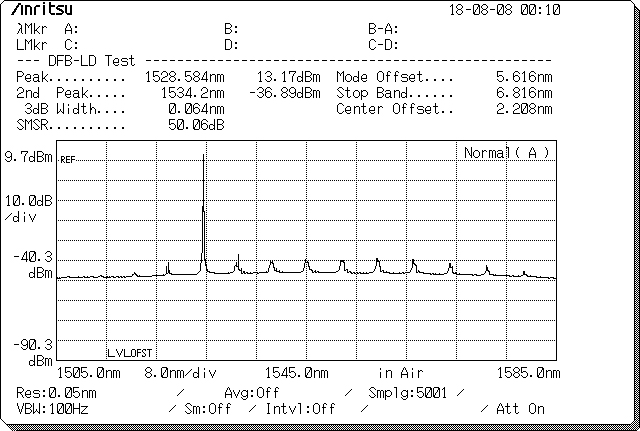Click the 8.0nm/div span value

(x=180, y=372)
